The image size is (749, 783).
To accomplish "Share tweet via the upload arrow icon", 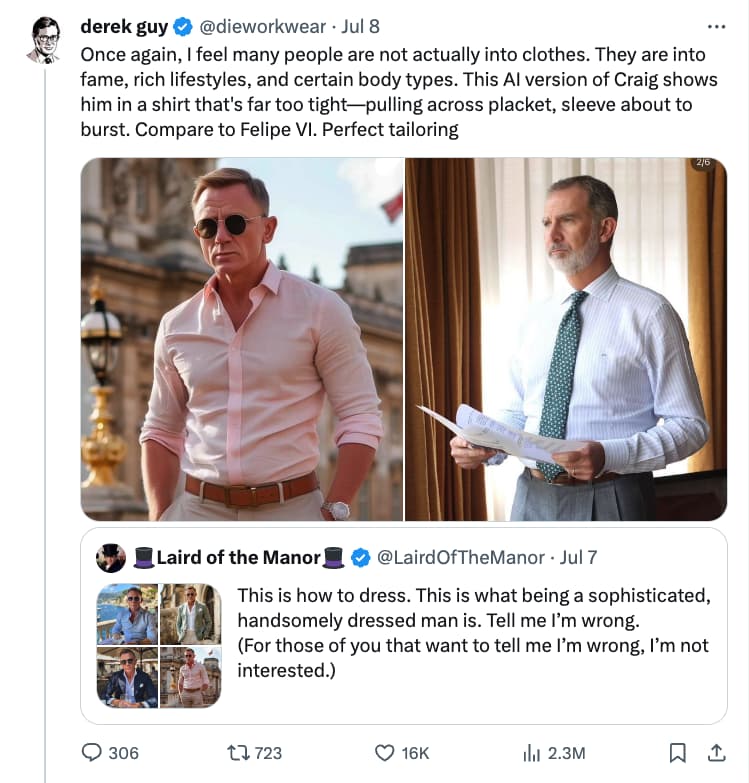I will (x=717, y=753).
